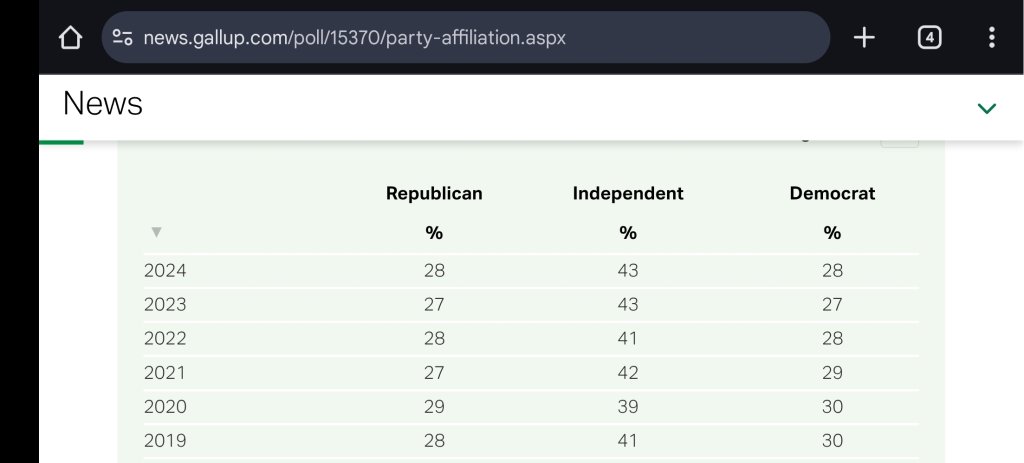
Task: Open the tab switcher showing 4 tabs
Action: (929, 38)
